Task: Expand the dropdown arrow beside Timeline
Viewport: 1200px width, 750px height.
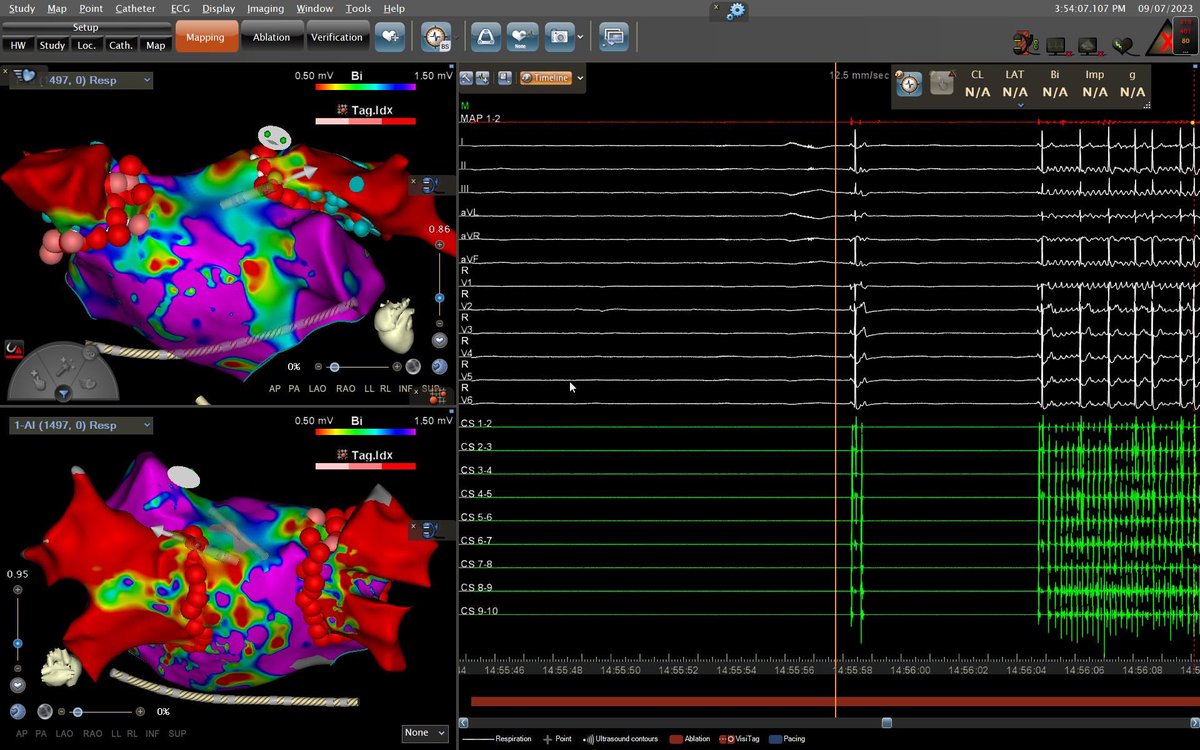Action: click(580, 78)
